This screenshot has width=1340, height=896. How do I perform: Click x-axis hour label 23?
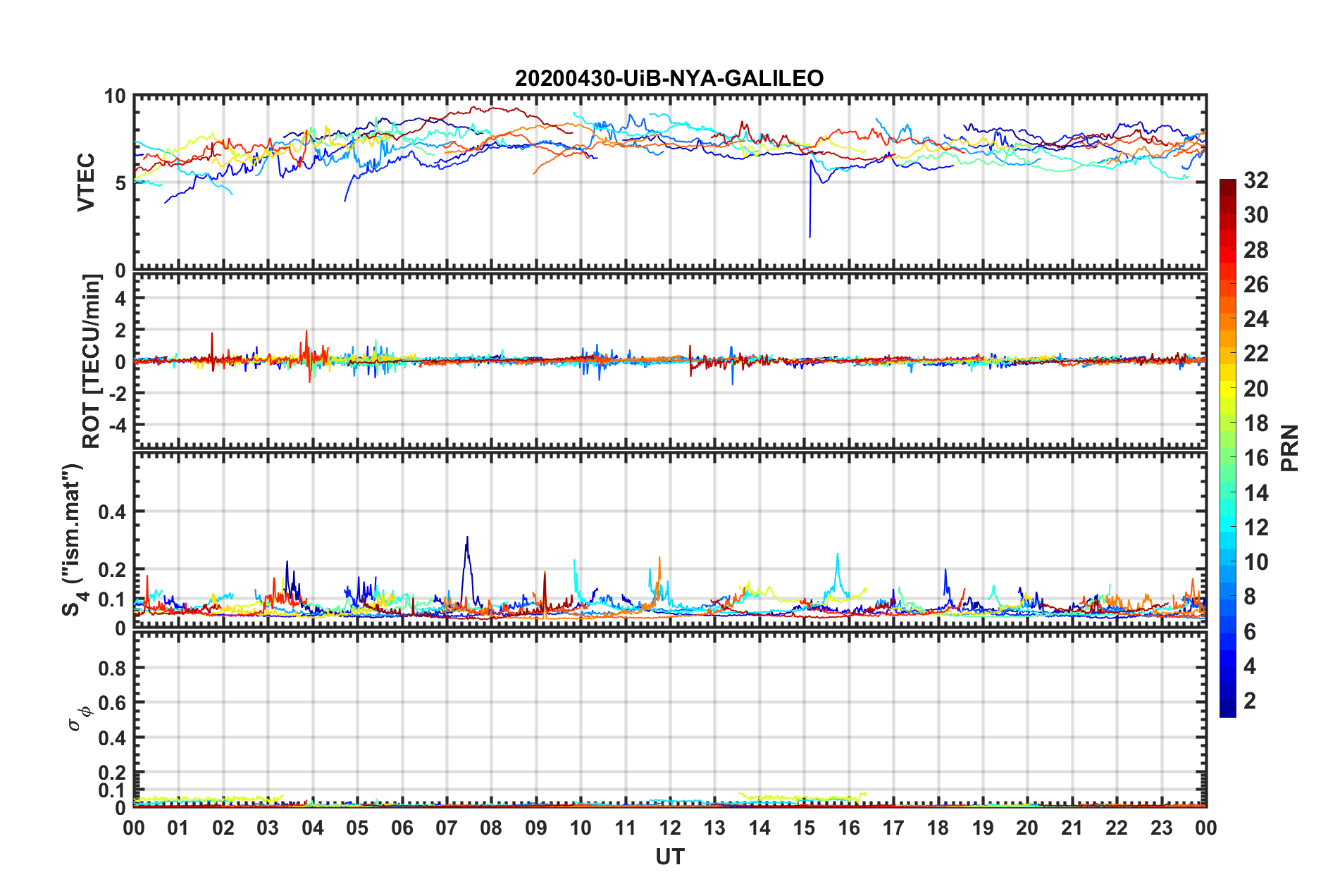point(1161,828)
